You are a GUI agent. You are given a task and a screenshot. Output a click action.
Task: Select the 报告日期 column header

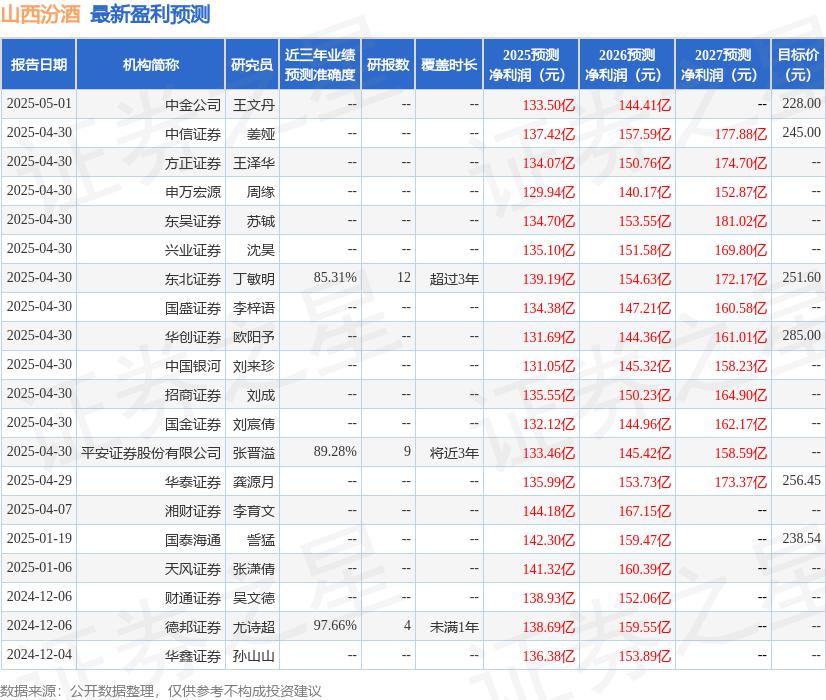[39, 65]
